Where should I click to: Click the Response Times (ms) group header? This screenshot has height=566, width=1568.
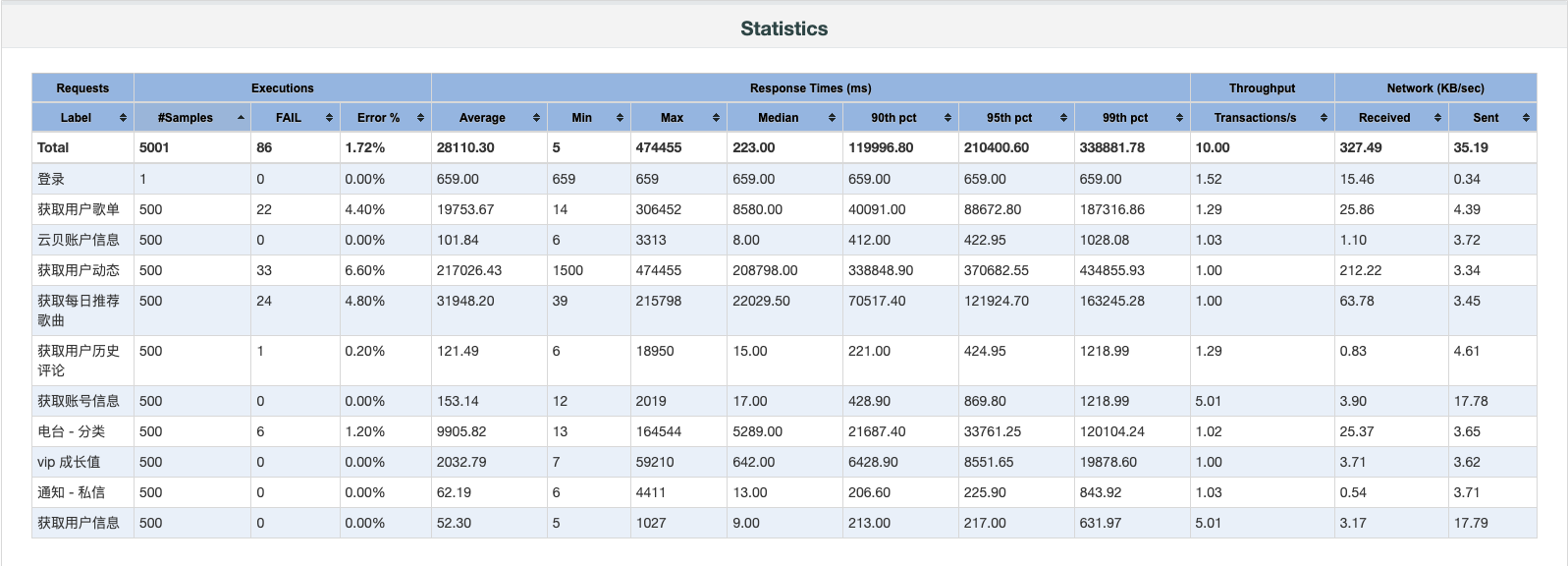pos(811,88)
